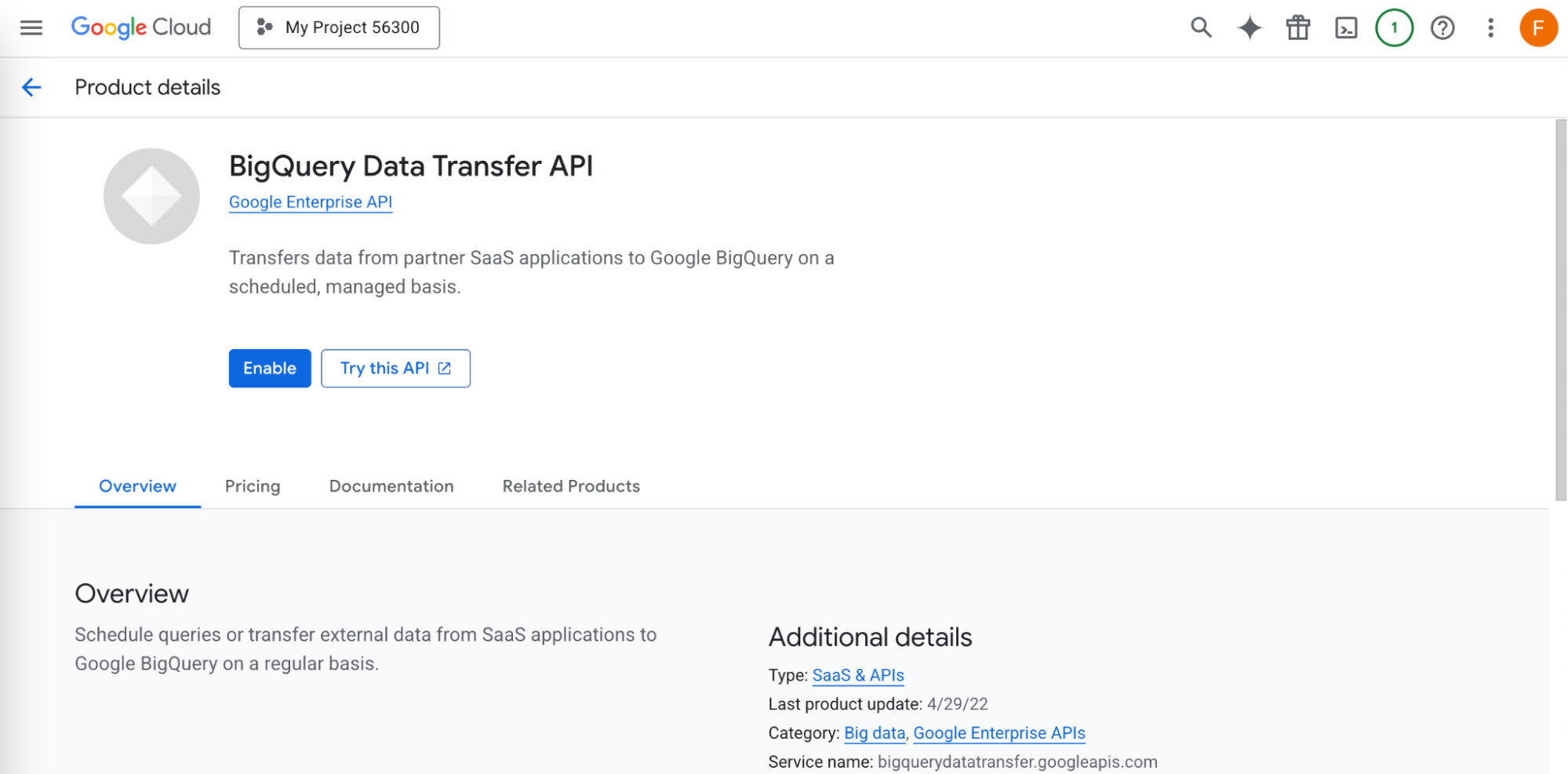Click the Last product update date 4/29/22

pyautogui.click(x=957, y=704)
